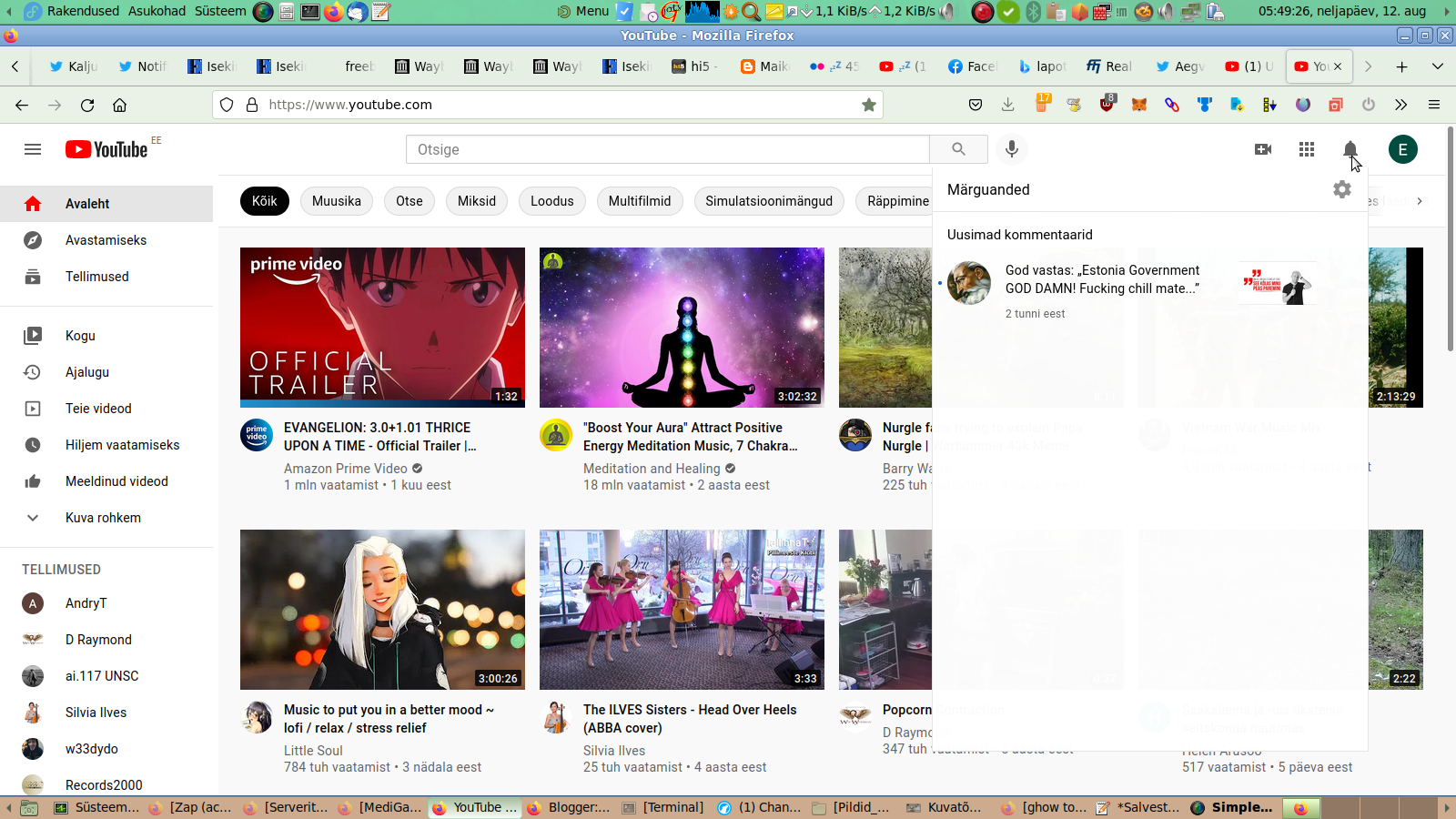Open Ajalugu in the sidebar
The height and width of the screenshot is (819, 1456).
click(x=87, y=372)
